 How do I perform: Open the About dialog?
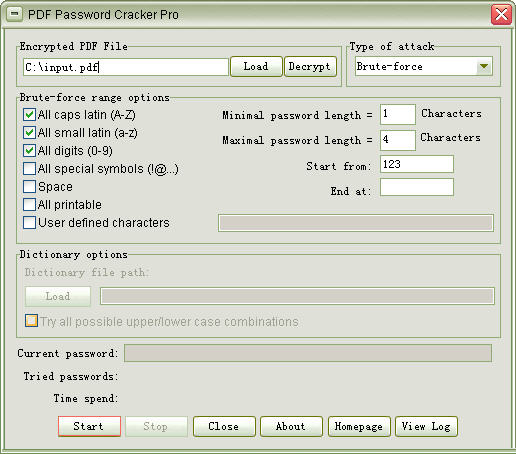[291, 426]
